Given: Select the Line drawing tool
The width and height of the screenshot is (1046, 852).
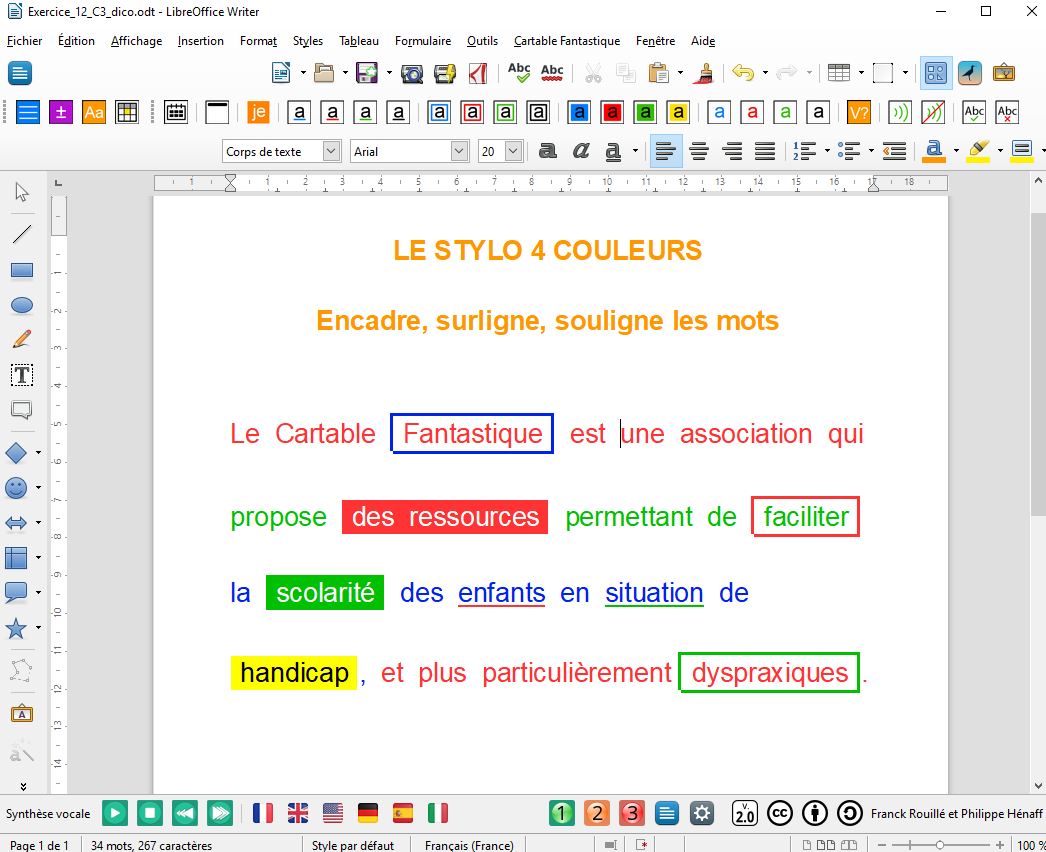Looking at the screenshot, I should tap(21, 234).
